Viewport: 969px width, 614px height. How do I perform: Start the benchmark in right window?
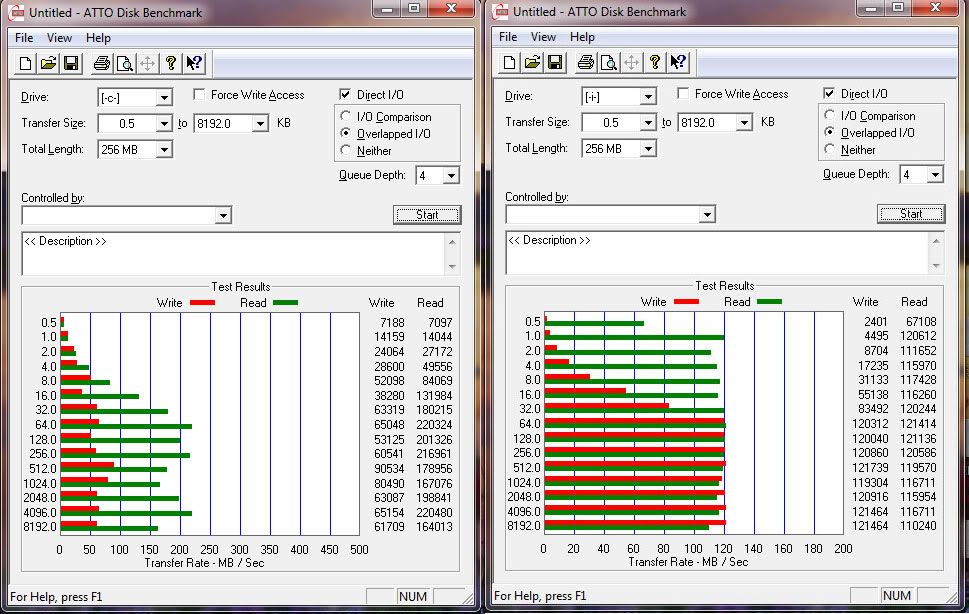coord(911,214)
